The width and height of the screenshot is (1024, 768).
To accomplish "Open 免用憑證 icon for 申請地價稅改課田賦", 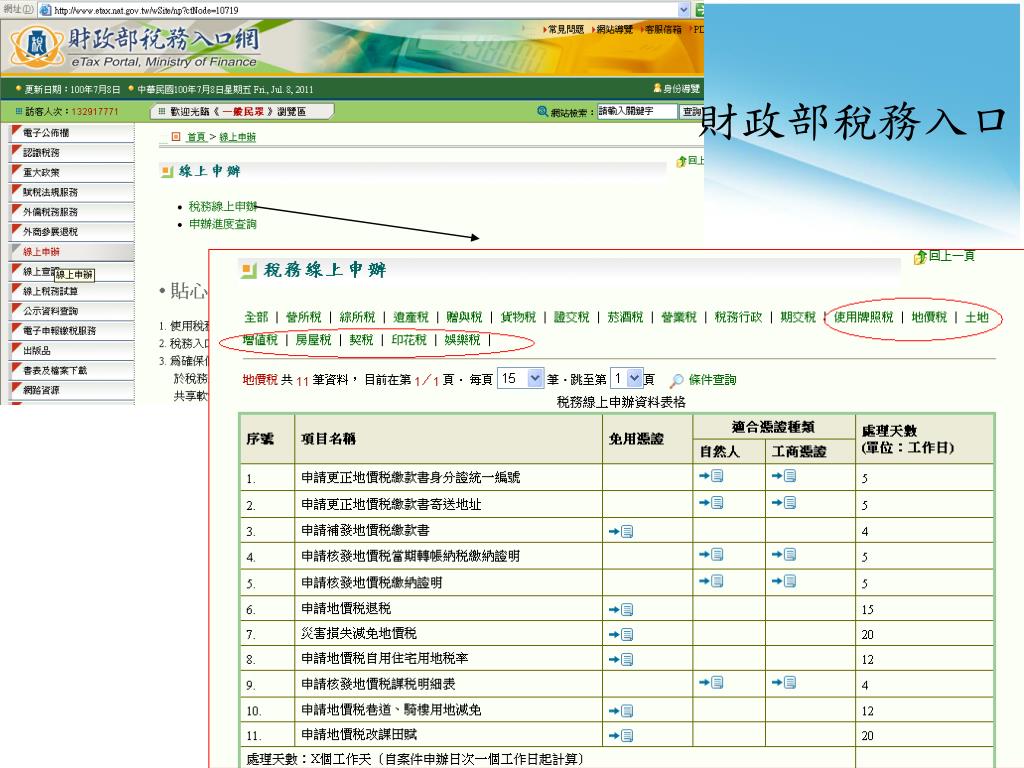I will coord(621,736).
